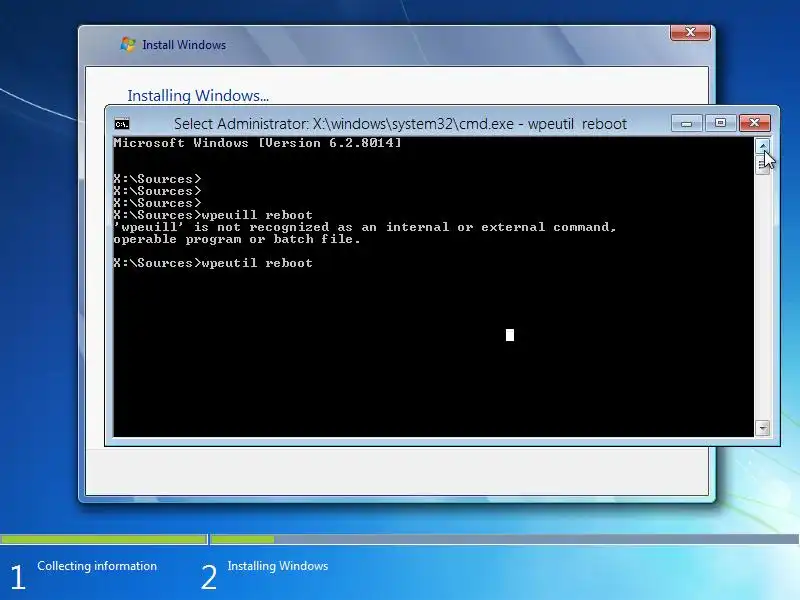This screenshot has height=600, width=800.
Task: Click the 'Installing Windows' step 2 label
Action: click(x=278, y=566)
